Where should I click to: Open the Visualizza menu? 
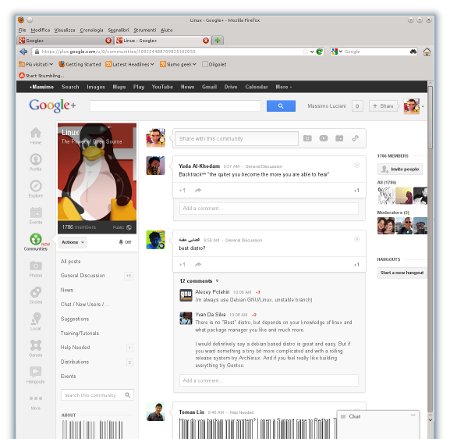[x=65, y=30]
